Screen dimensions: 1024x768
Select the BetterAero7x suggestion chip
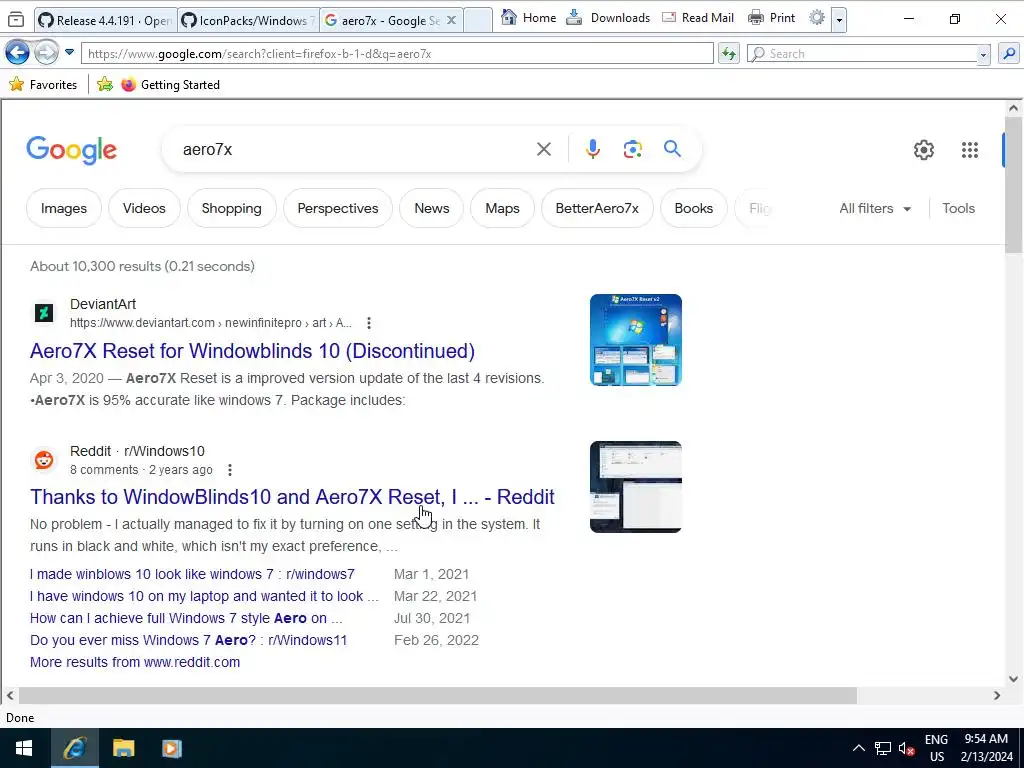597,208
